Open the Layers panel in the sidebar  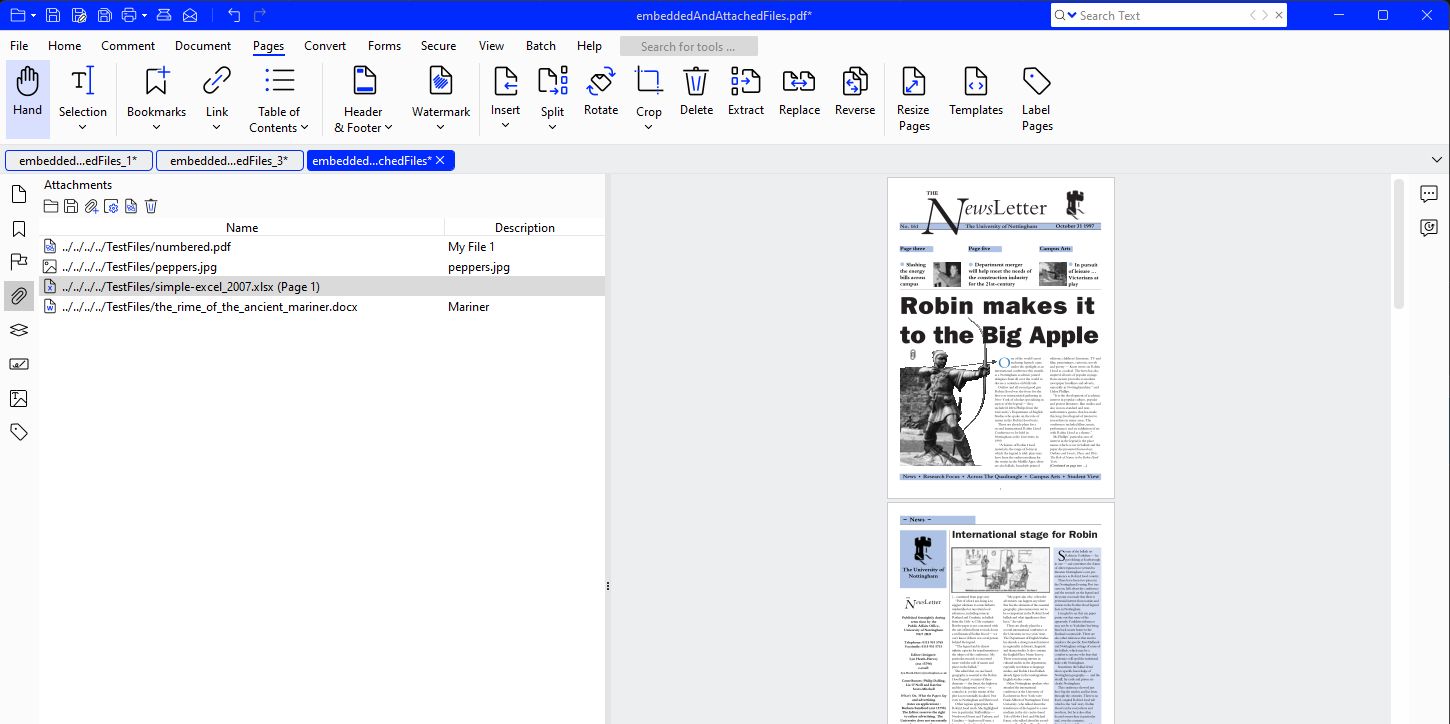tap(18, 330)
